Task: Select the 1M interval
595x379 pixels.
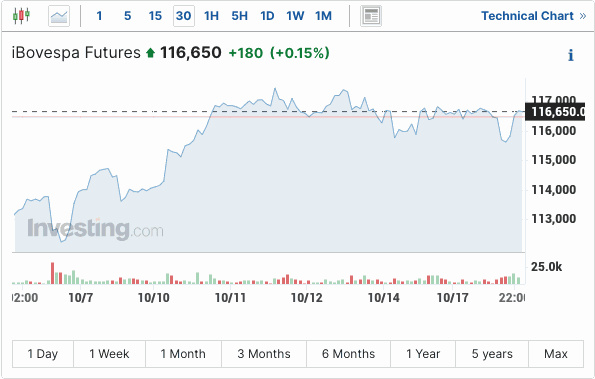Action: pos(323,16)
